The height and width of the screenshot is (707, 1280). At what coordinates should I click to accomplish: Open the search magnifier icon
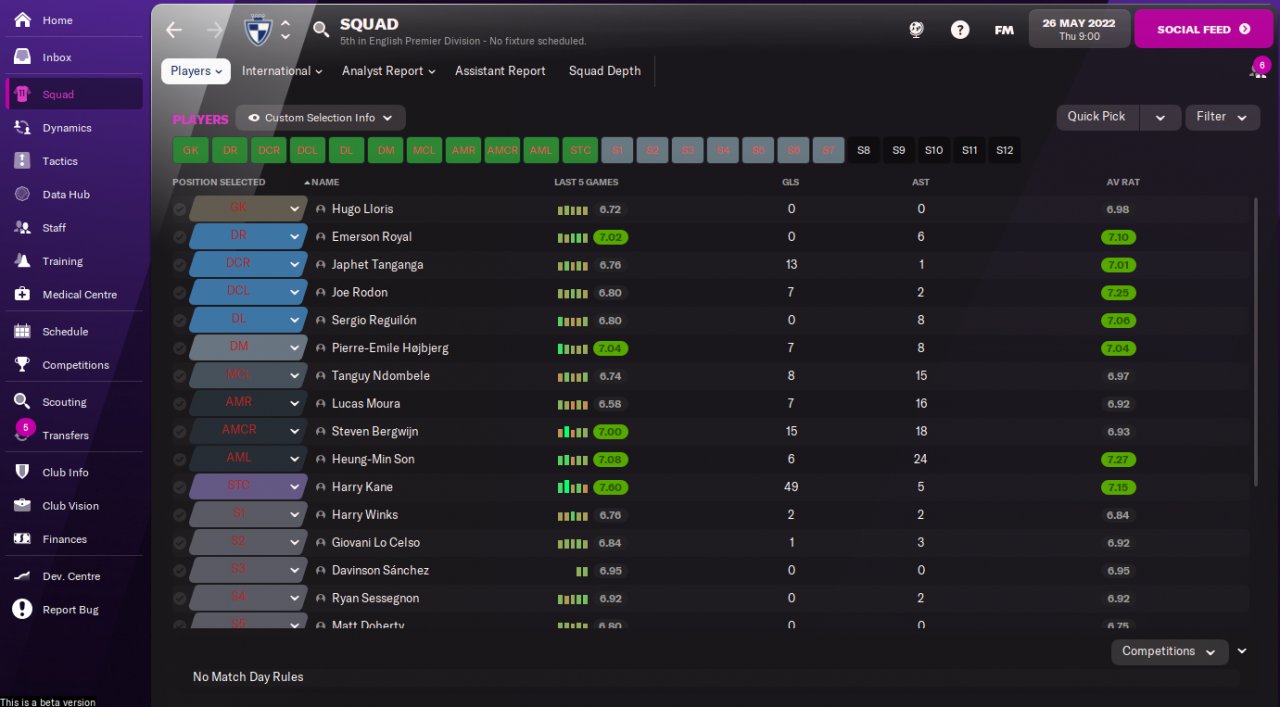click(x=321, y=30)
